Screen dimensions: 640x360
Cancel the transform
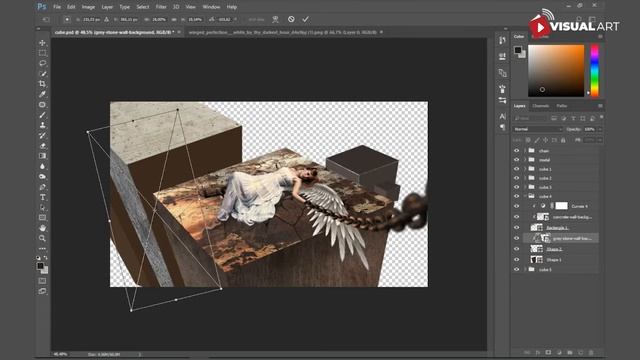(x=291, y=19)
